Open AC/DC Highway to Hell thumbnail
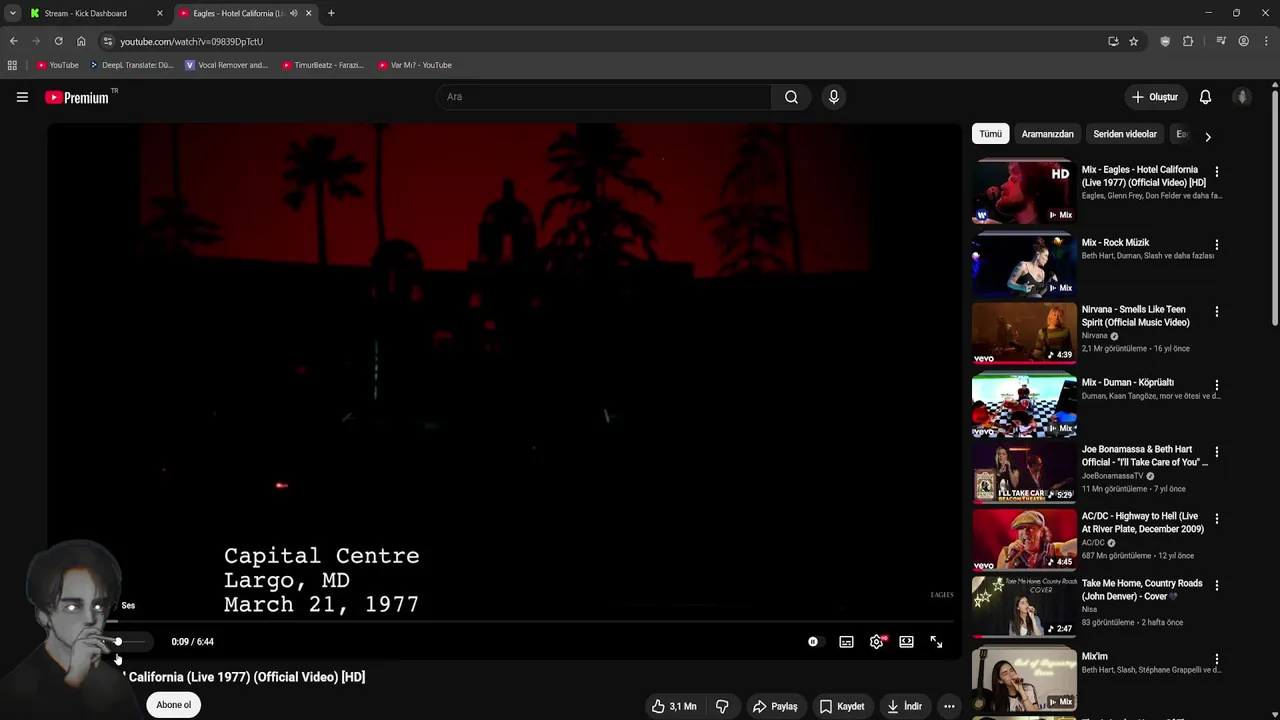 click(x=1024, y=540)
